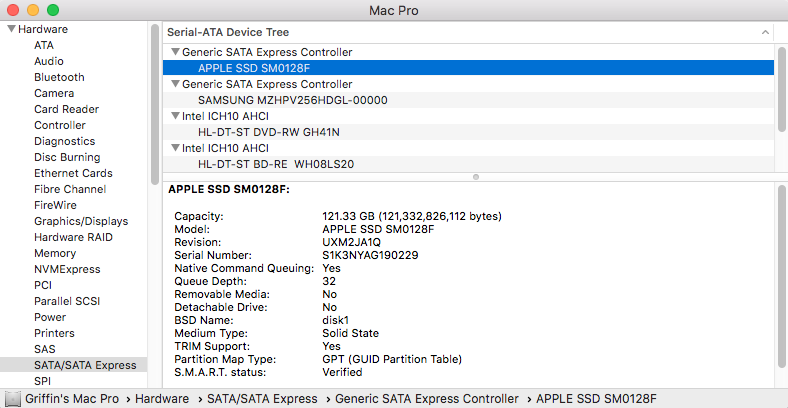
Task: Select APPLE SSD SM0128F in device tree
Action: pos(468,68)
